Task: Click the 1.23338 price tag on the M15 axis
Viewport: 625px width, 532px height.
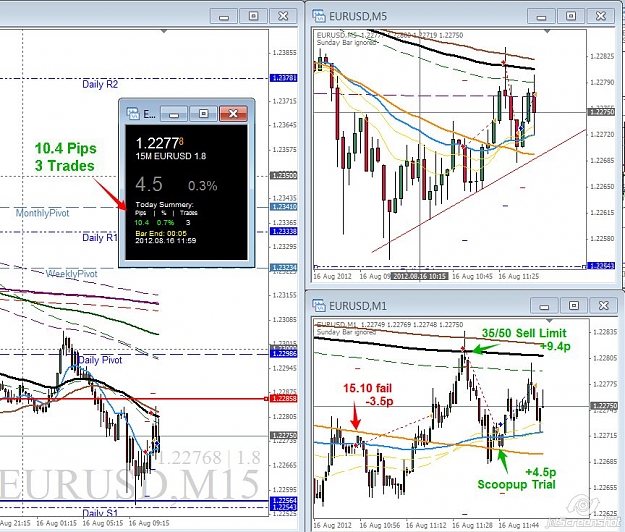Action: click(x=283, y=232)
